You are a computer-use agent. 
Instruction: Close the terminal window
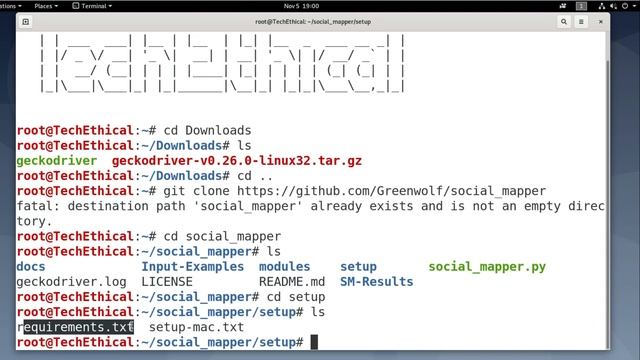(x=600, y=22)
